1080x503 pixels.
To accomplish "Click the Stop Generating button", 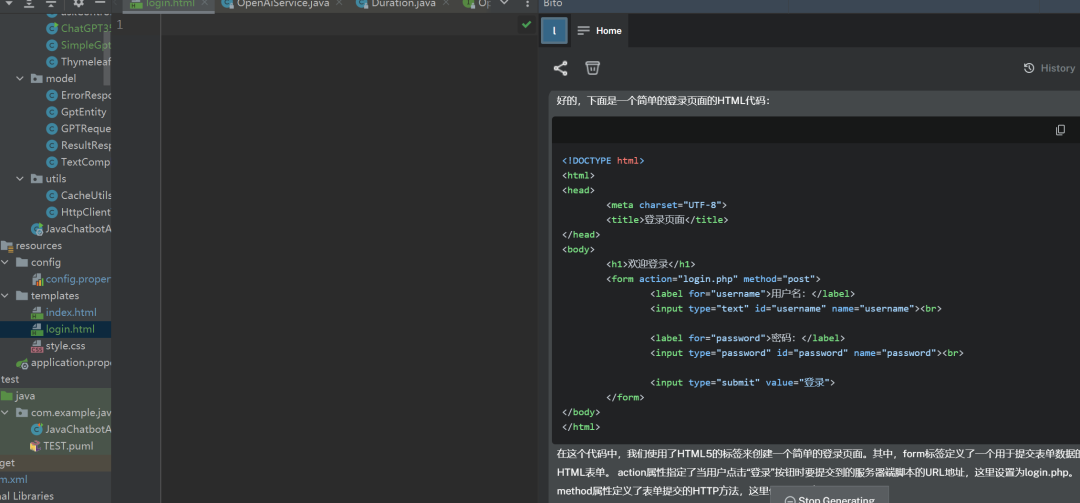I will [829, 495].
